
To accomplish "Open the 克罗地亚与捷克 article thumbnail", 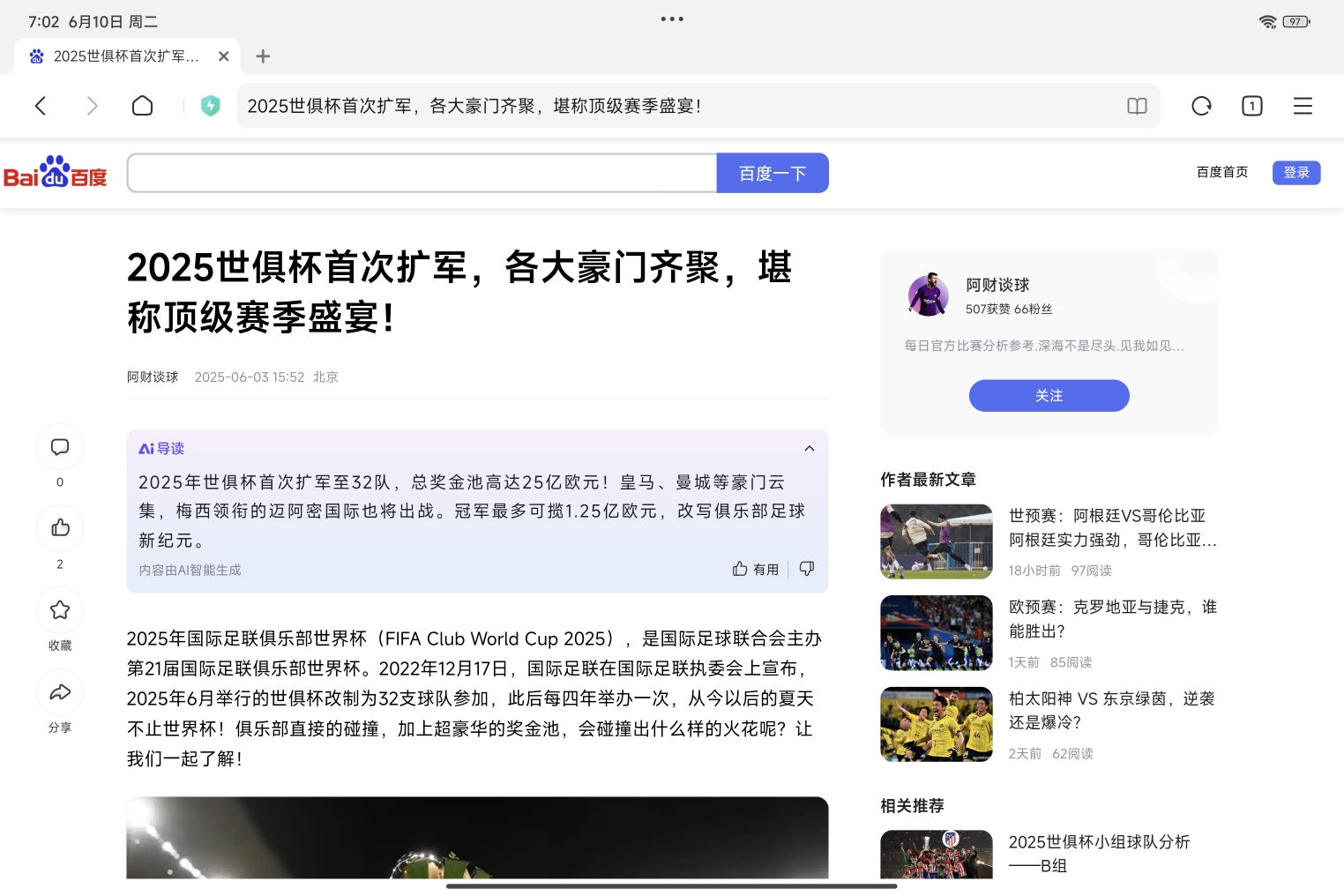I will (x=937, y=633).
